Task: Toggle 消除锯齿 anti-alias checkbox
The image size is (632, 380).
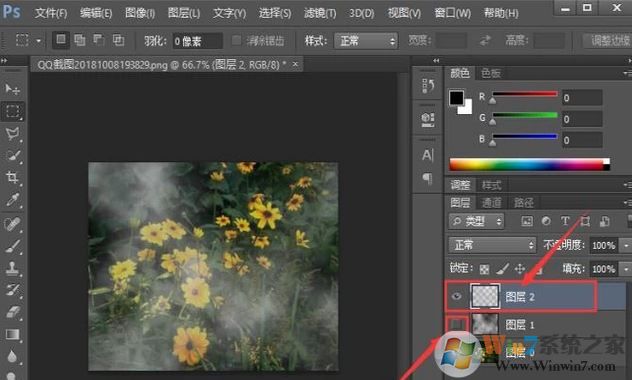Action: [237, 40]
